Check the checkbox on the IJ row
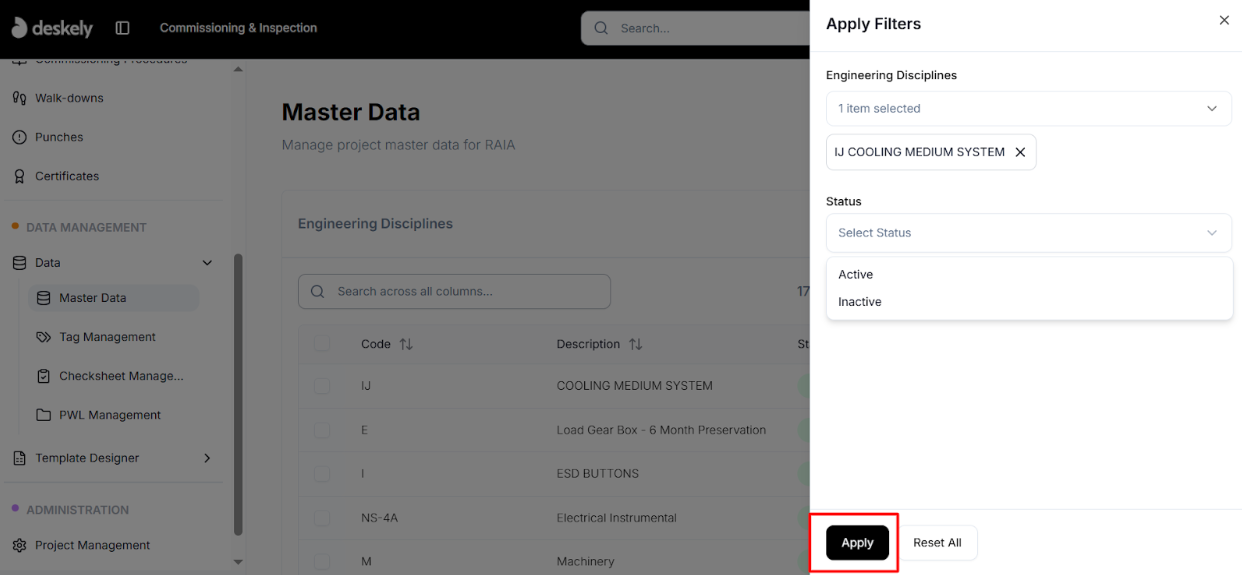 324,385
